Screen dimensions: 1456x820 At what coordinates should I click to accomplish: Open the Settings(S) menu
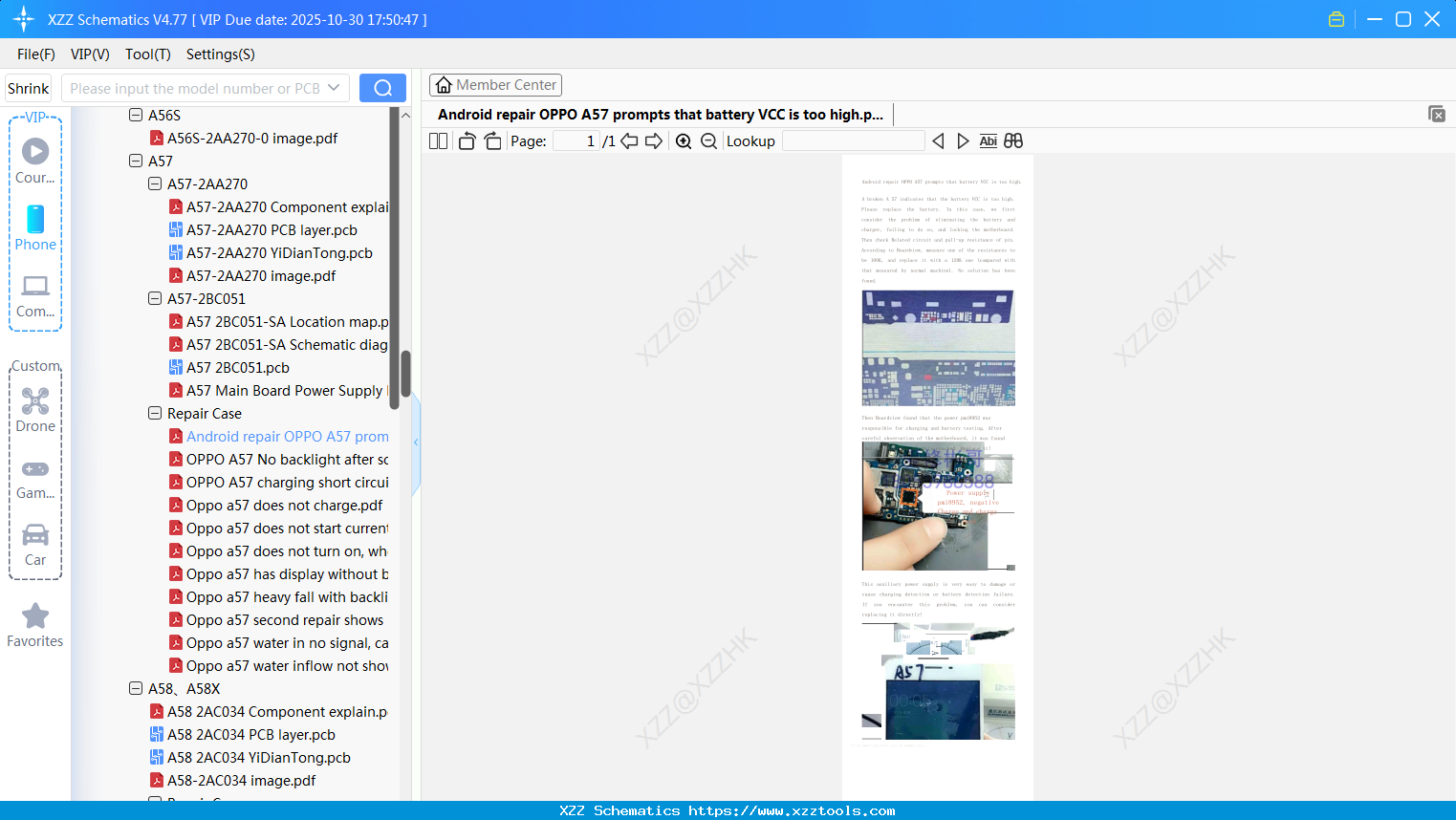(221, 54)
